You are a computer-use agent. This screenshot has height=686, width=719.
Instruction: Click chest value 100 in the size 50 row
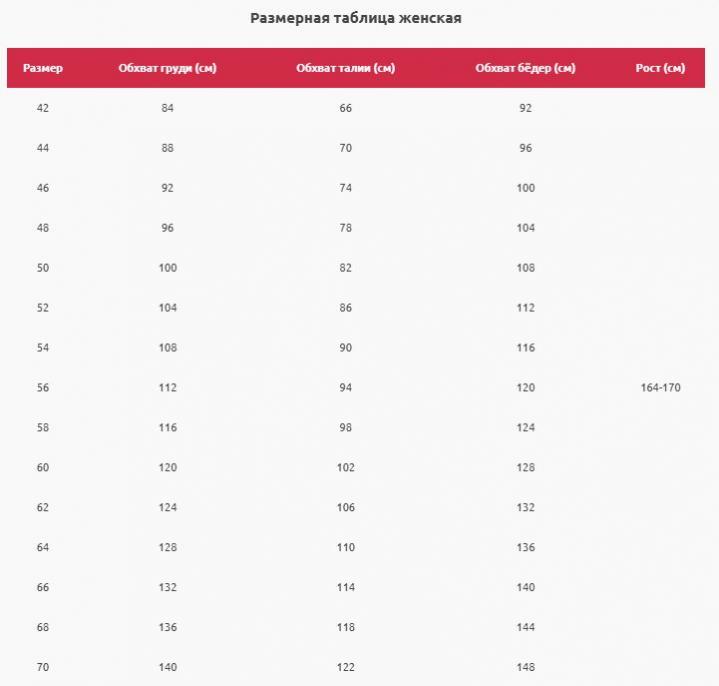(167, 268)
